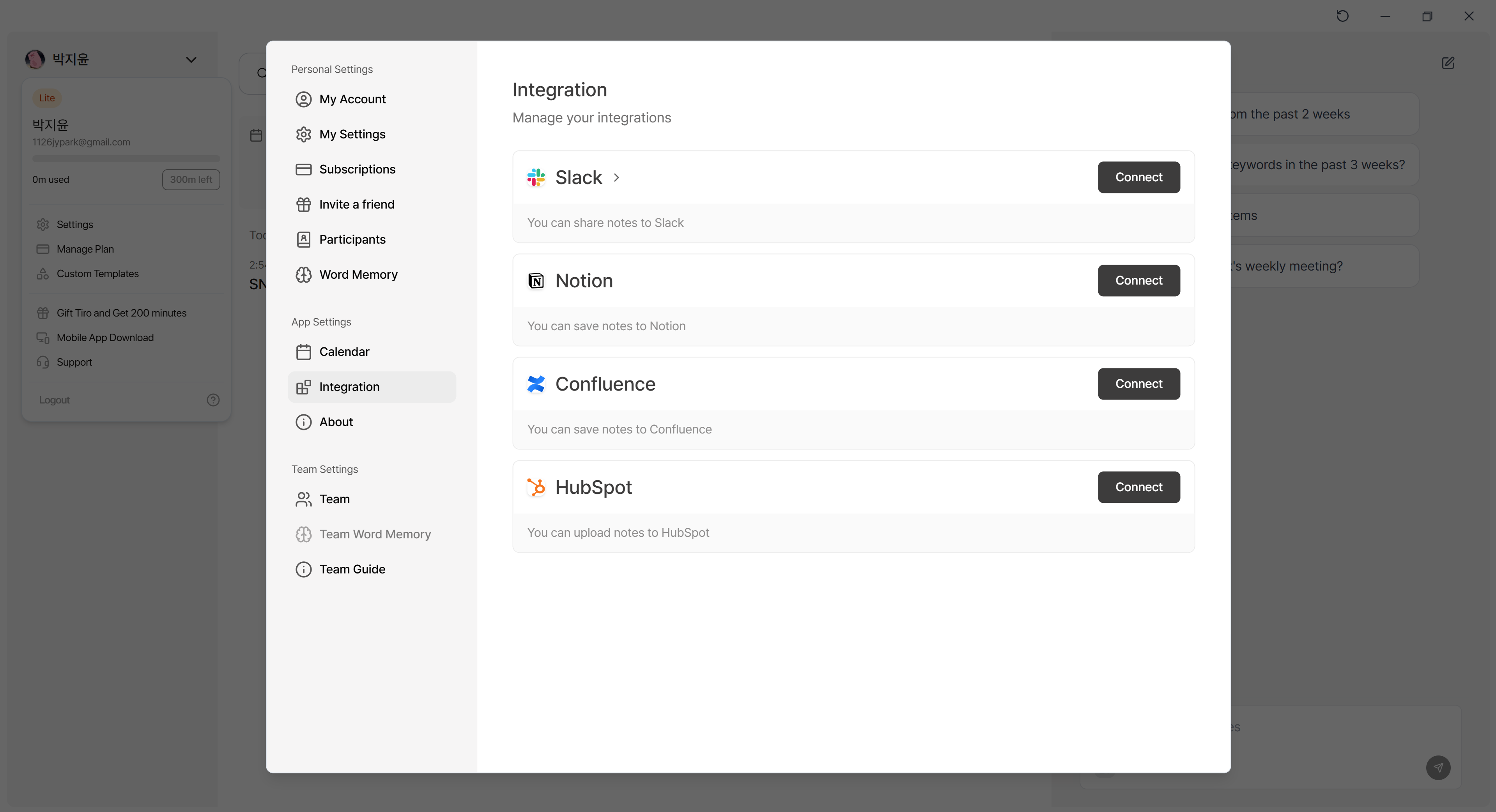Click the send message arrow icon
1496x812 pixels.
pos(1438,767)
